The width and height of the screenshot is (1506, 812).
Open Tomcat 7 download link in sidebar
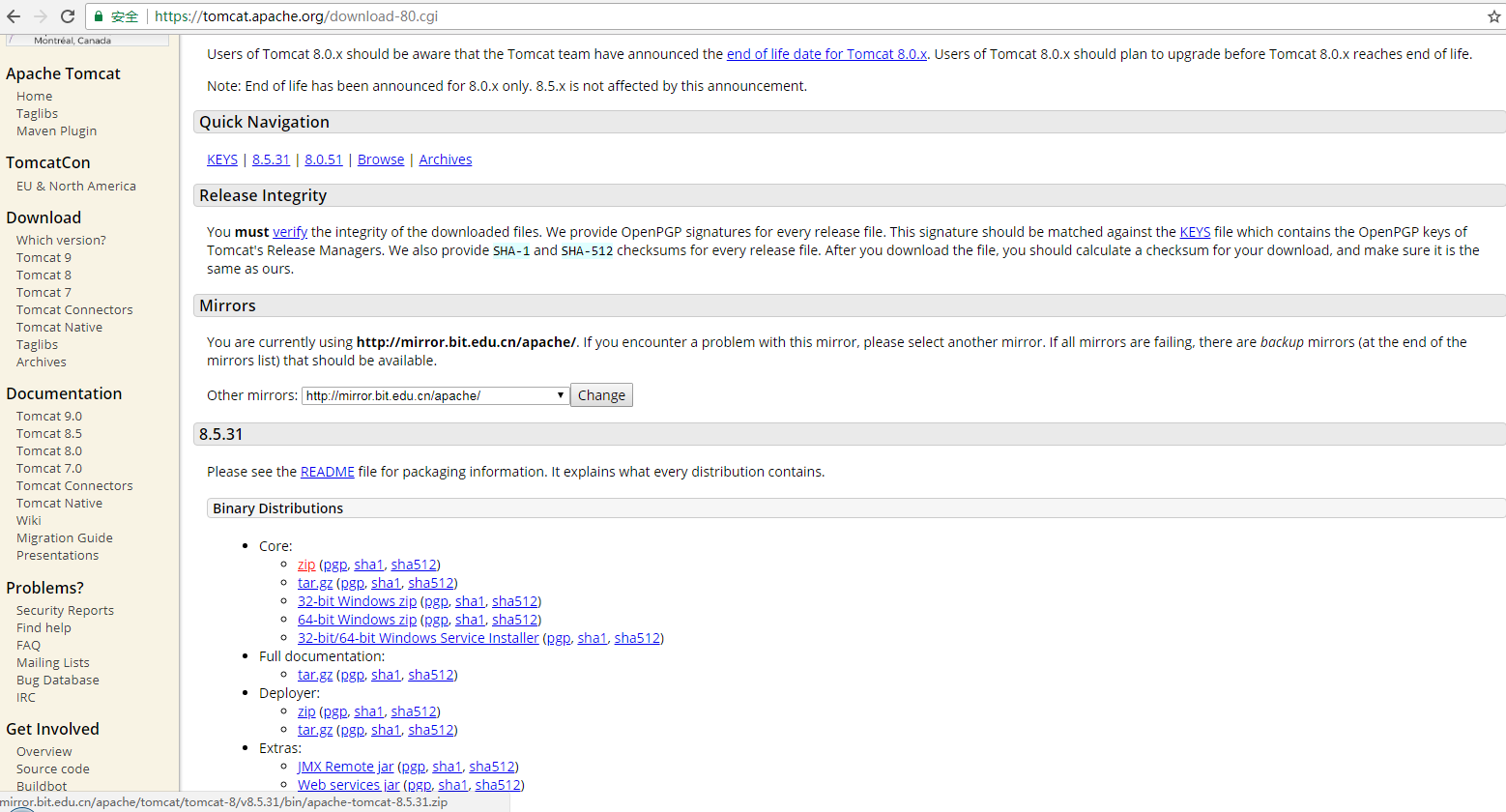(x=43, y=292)
